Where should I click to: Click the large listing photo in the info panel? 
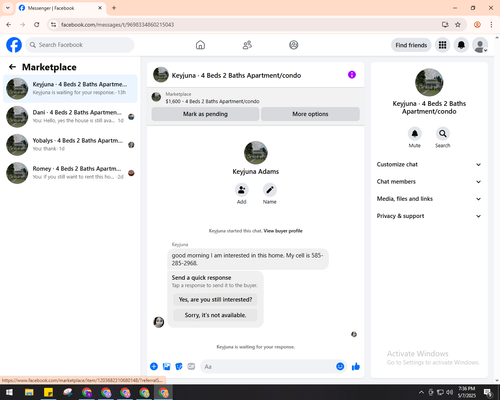[x=429, y=82]
